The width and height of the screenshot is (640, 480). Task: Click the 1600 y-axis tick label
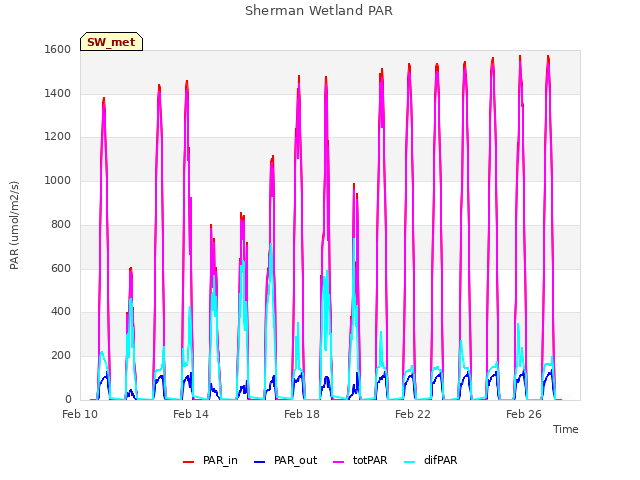point(58,50)
